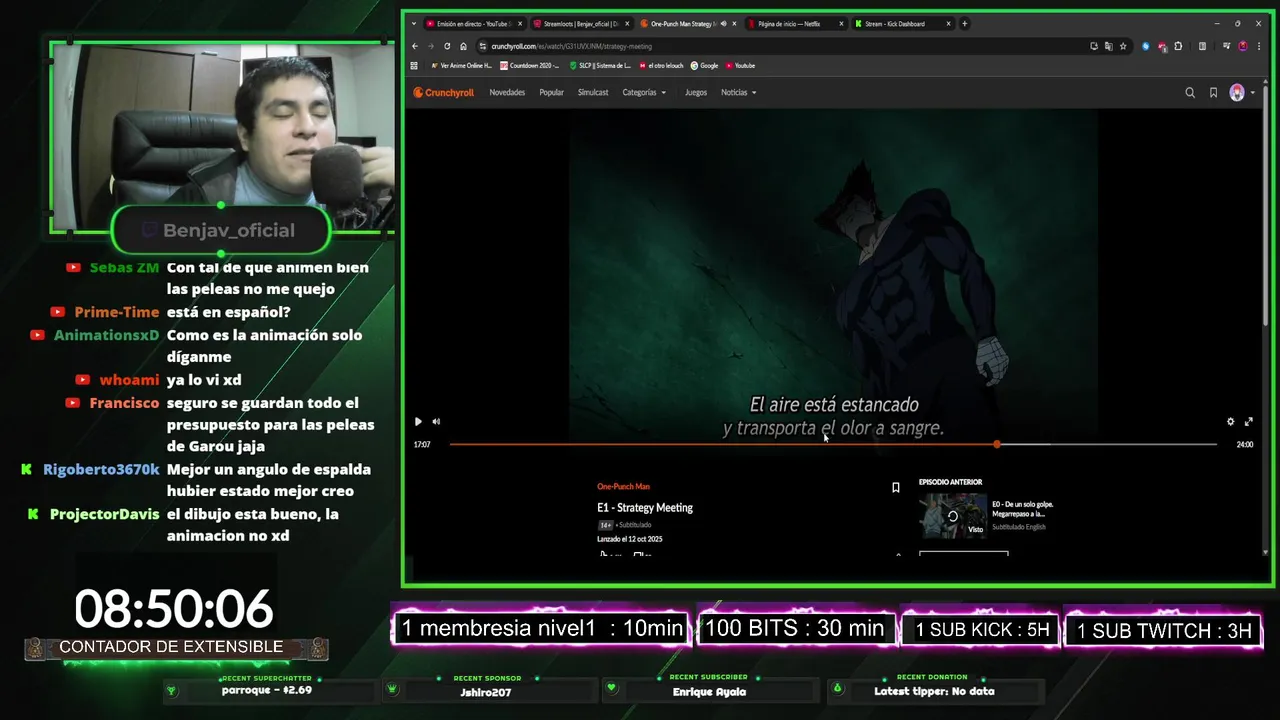Screen dimensions: 1280x720
Task: Click the 24:00 duration text
Action: pyautogui.click(x=1245, y=445)
